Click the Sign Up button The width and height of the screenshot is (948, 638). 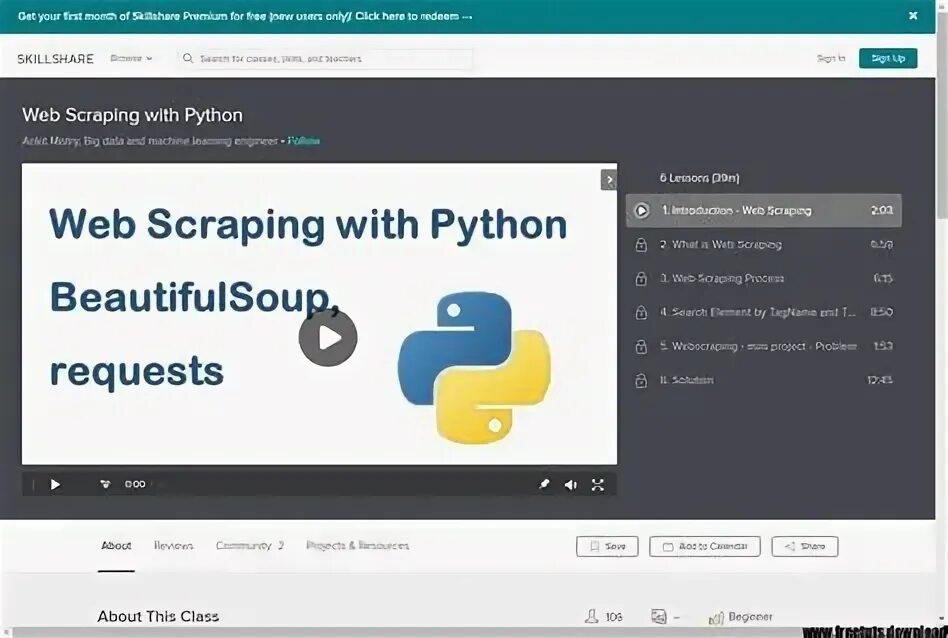click(x=888, y=58)
